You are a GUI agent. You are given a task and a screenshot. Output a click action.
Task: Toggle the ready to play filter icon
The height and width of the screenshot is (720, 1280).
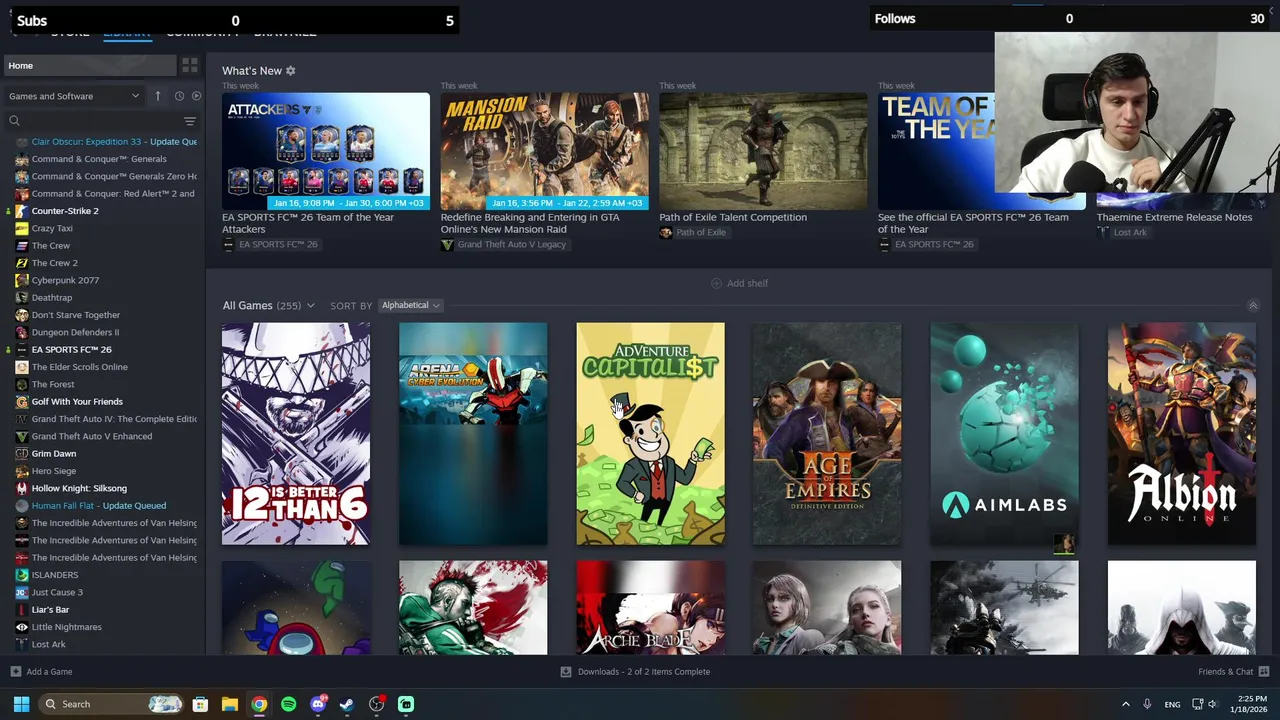coord(196,96)
